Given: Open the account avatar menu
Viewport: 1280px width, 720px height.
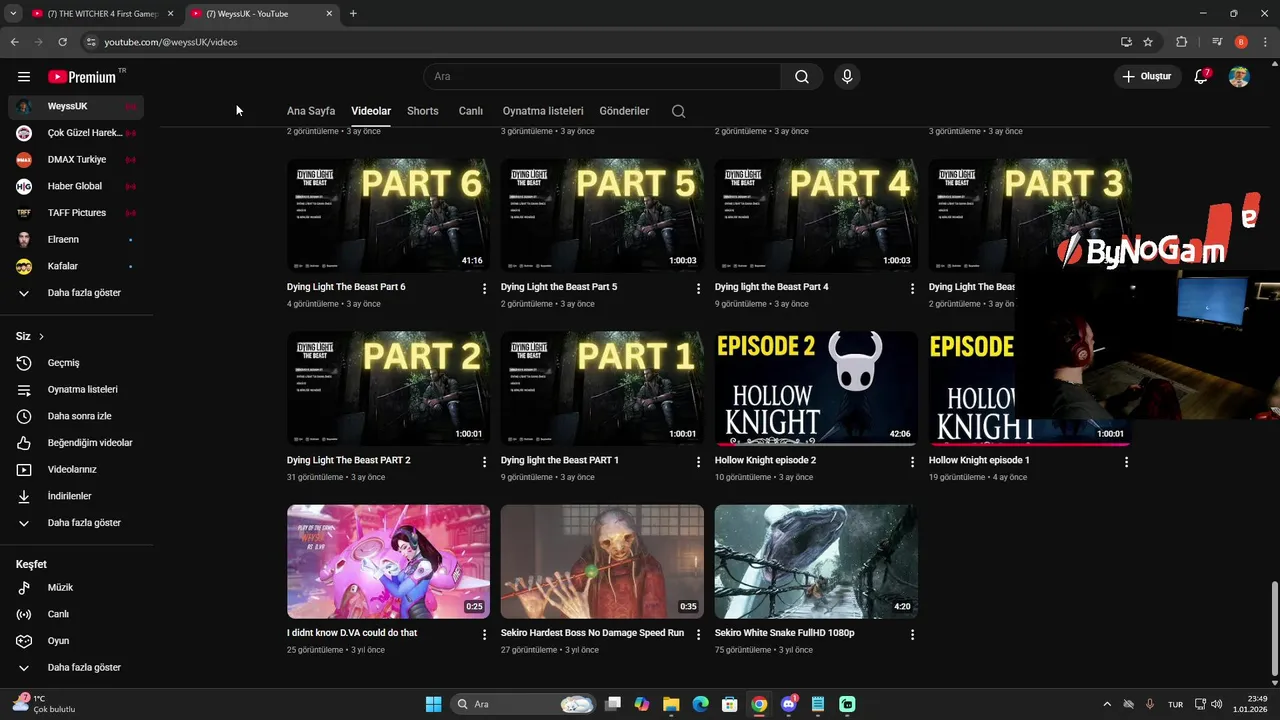Looking at the screenshot, I should tap(1239, 77).
